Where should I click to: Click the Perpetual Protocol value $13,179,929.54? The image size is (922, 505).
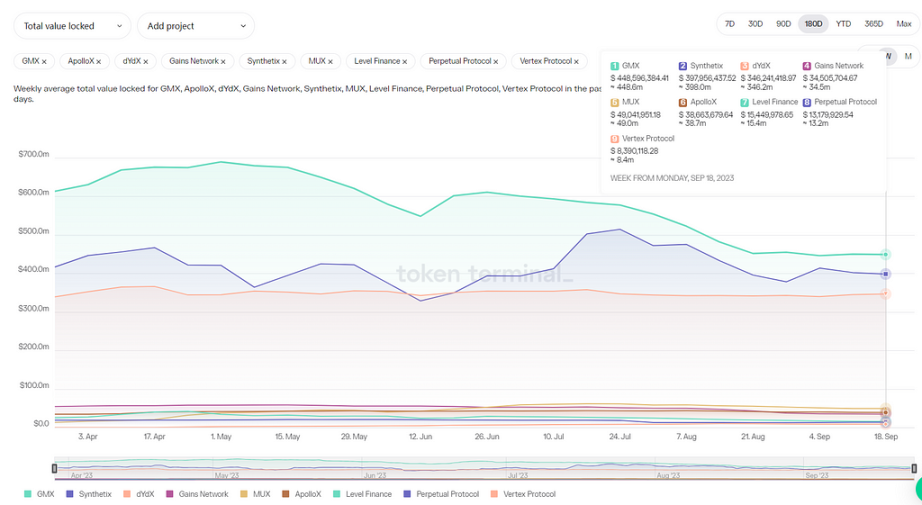coord(828,115)
